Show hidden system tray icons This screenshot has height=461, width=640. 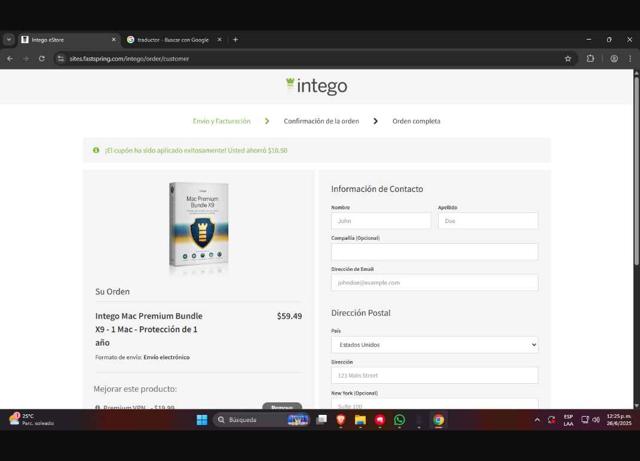pyautogui.click(x=537, y=420)
